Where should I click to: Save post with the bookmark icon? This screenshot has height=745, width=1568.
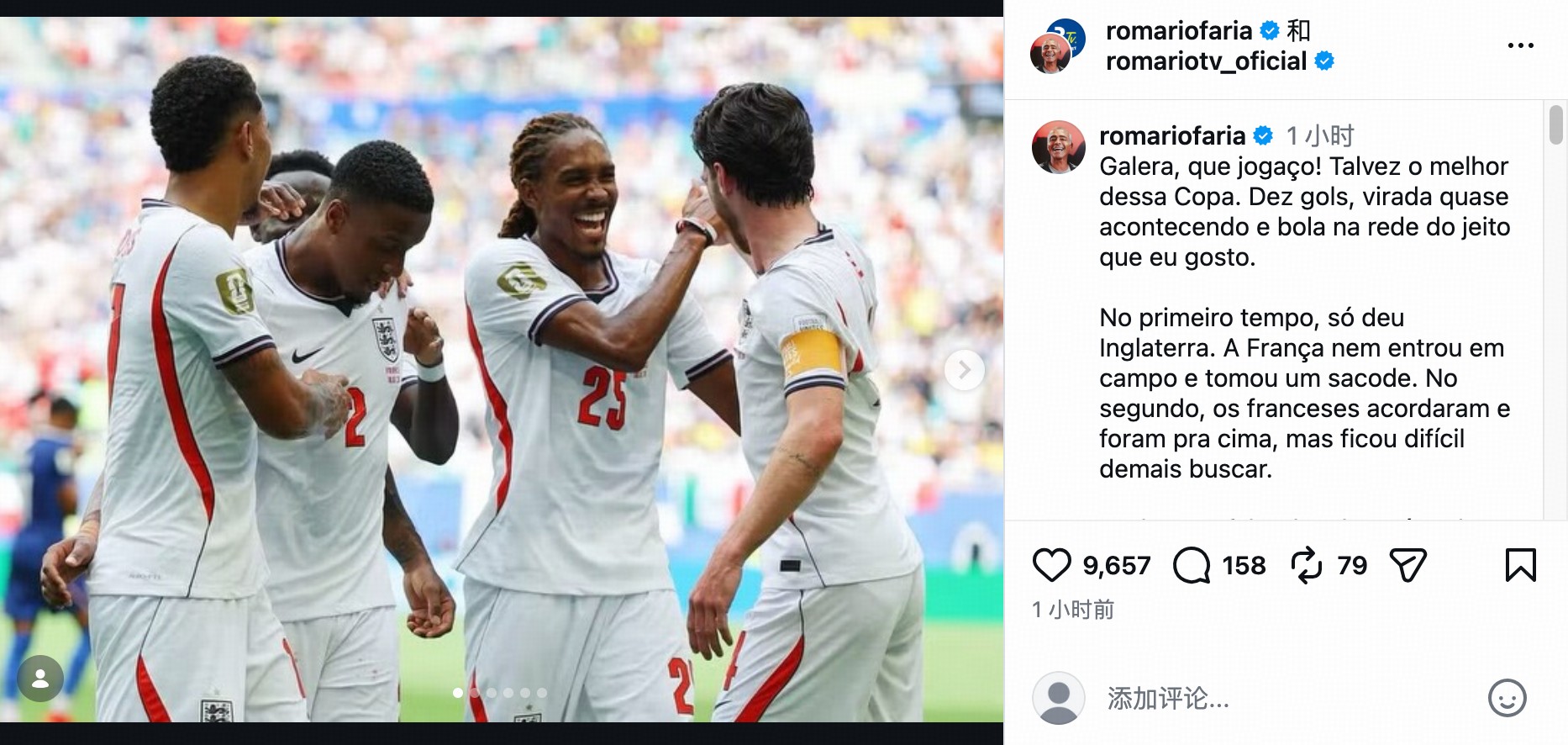pos(1520,565)
